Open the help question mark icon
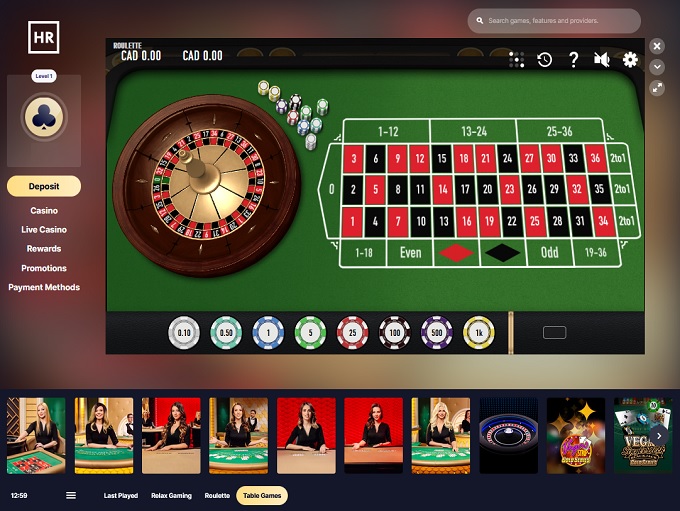 (x=573, y=59)
